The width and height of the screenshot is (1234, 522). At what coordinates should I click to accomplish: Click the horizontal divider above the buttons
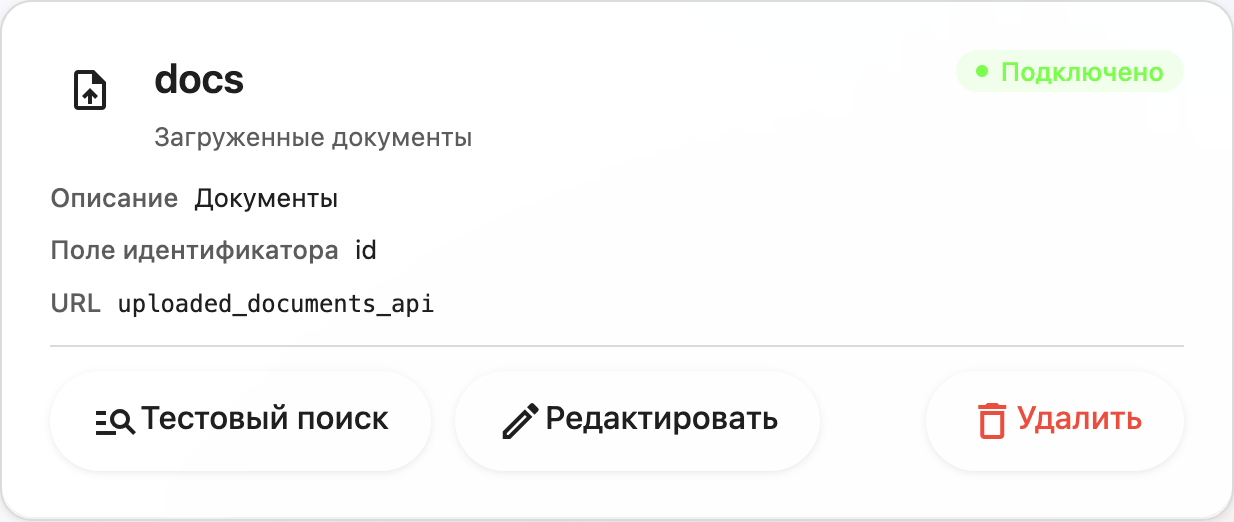coord(616,346)
